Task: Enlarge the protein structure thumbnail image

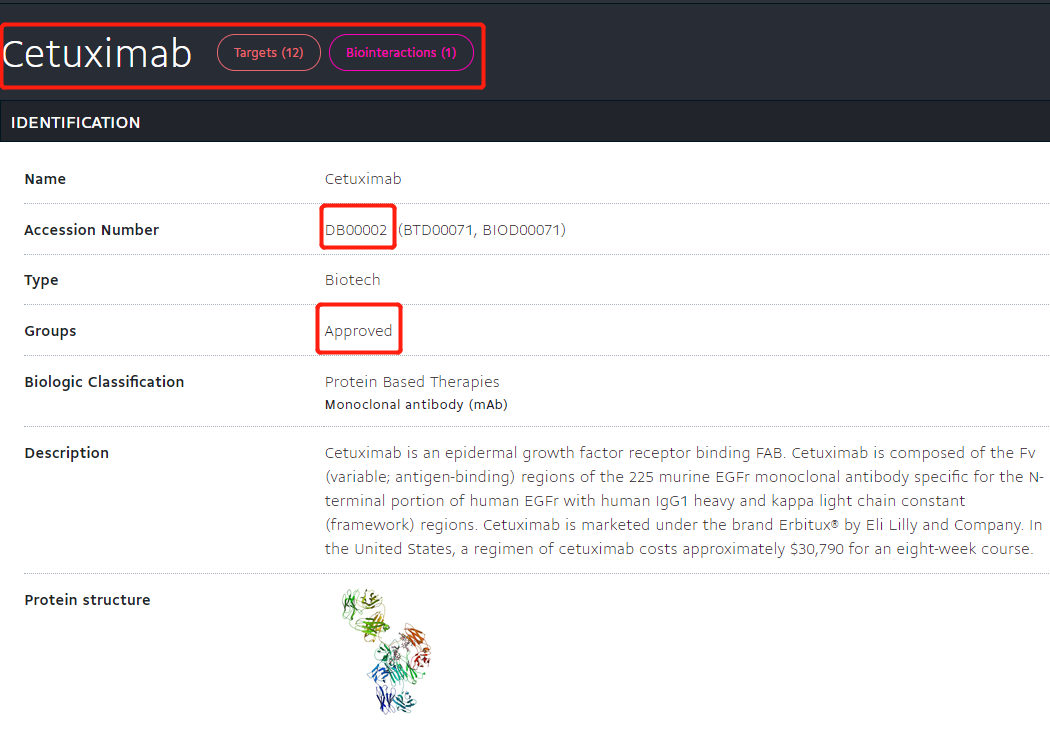Action: [x=388, y=650]
